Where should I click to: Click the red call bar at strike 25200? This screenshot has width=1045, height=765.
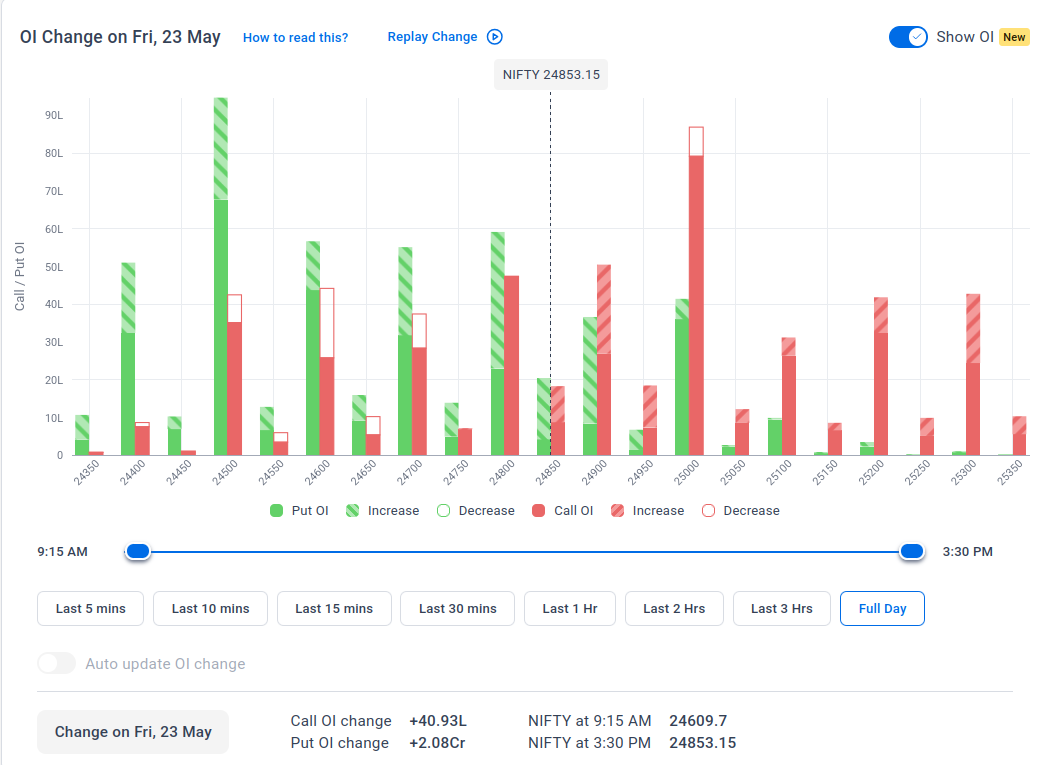point(881,377)
